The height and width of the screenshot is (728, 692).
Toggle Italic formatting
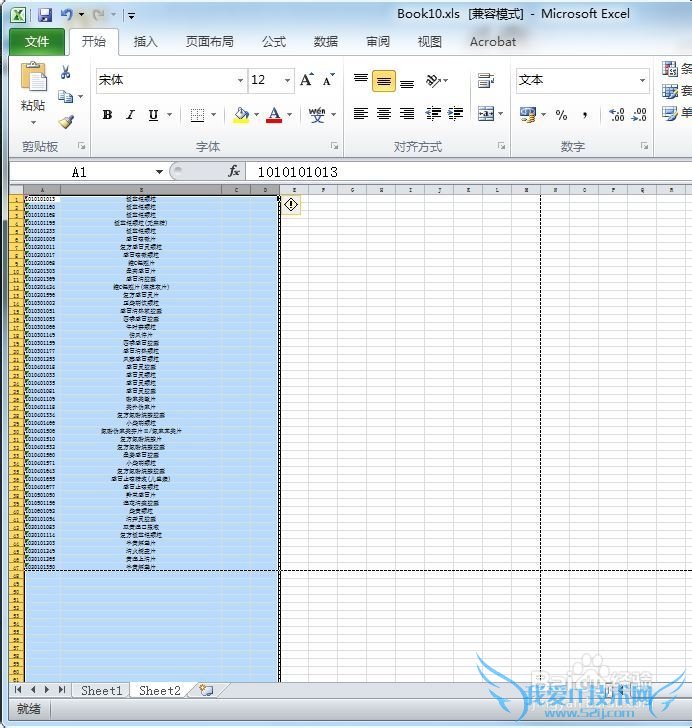tap(131, 115)
